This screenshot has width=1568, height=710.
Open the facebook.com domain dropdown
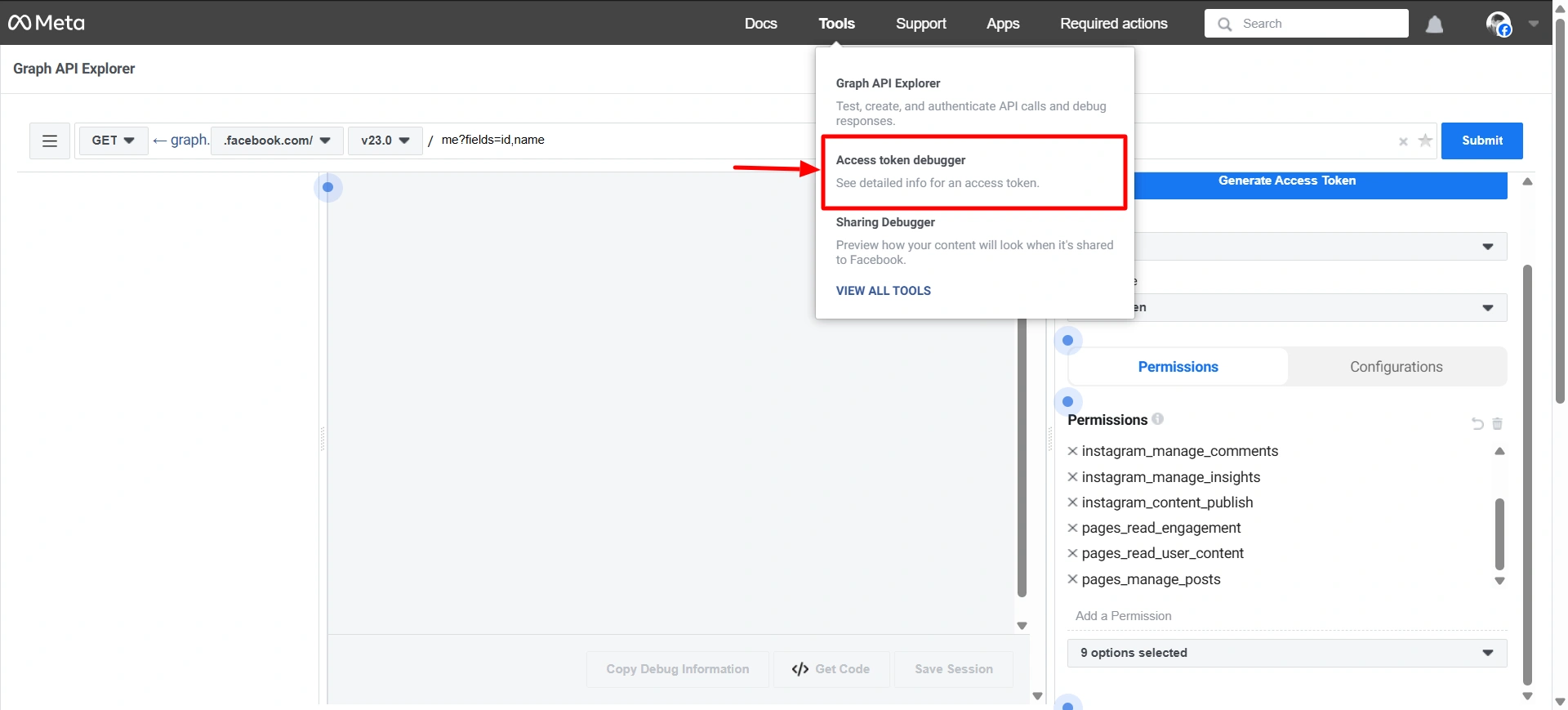pyautogui.click(x=277, y=141)
